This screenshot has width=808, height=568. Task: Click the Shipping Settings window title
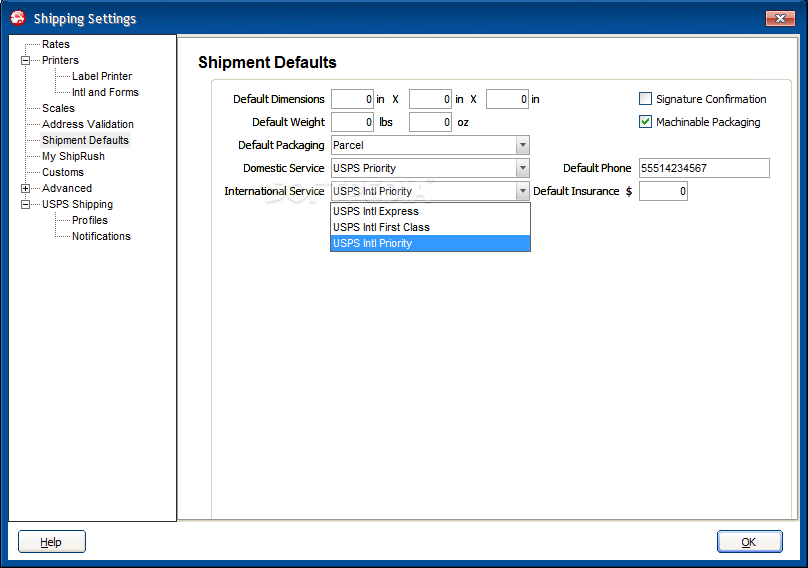click(85, 19)
